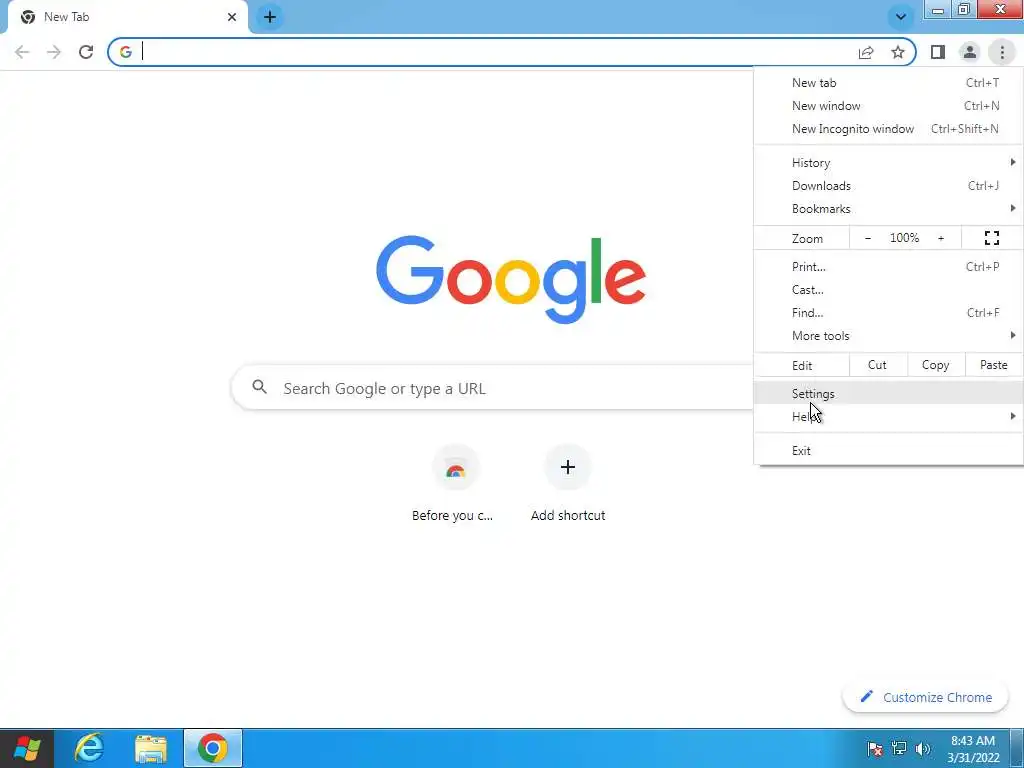Open the profile avatar button

pos(970,52)
